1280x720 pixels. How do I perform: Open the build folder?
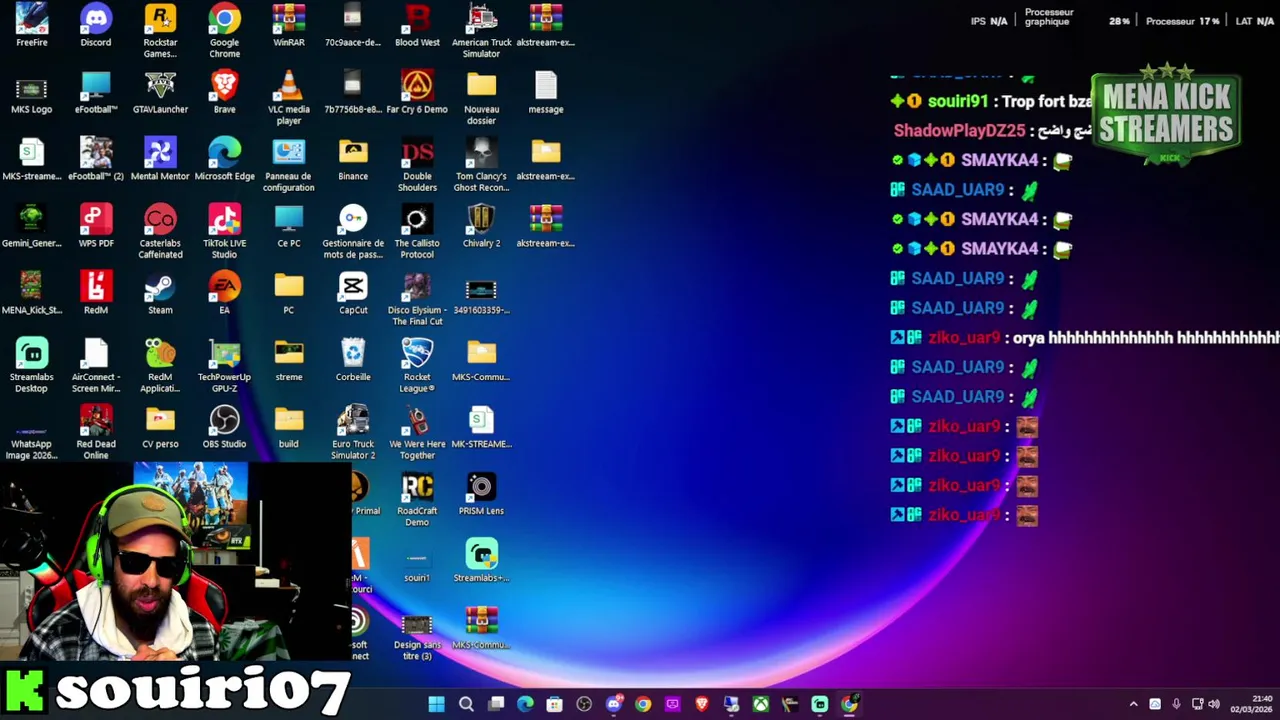pos(289,427)
